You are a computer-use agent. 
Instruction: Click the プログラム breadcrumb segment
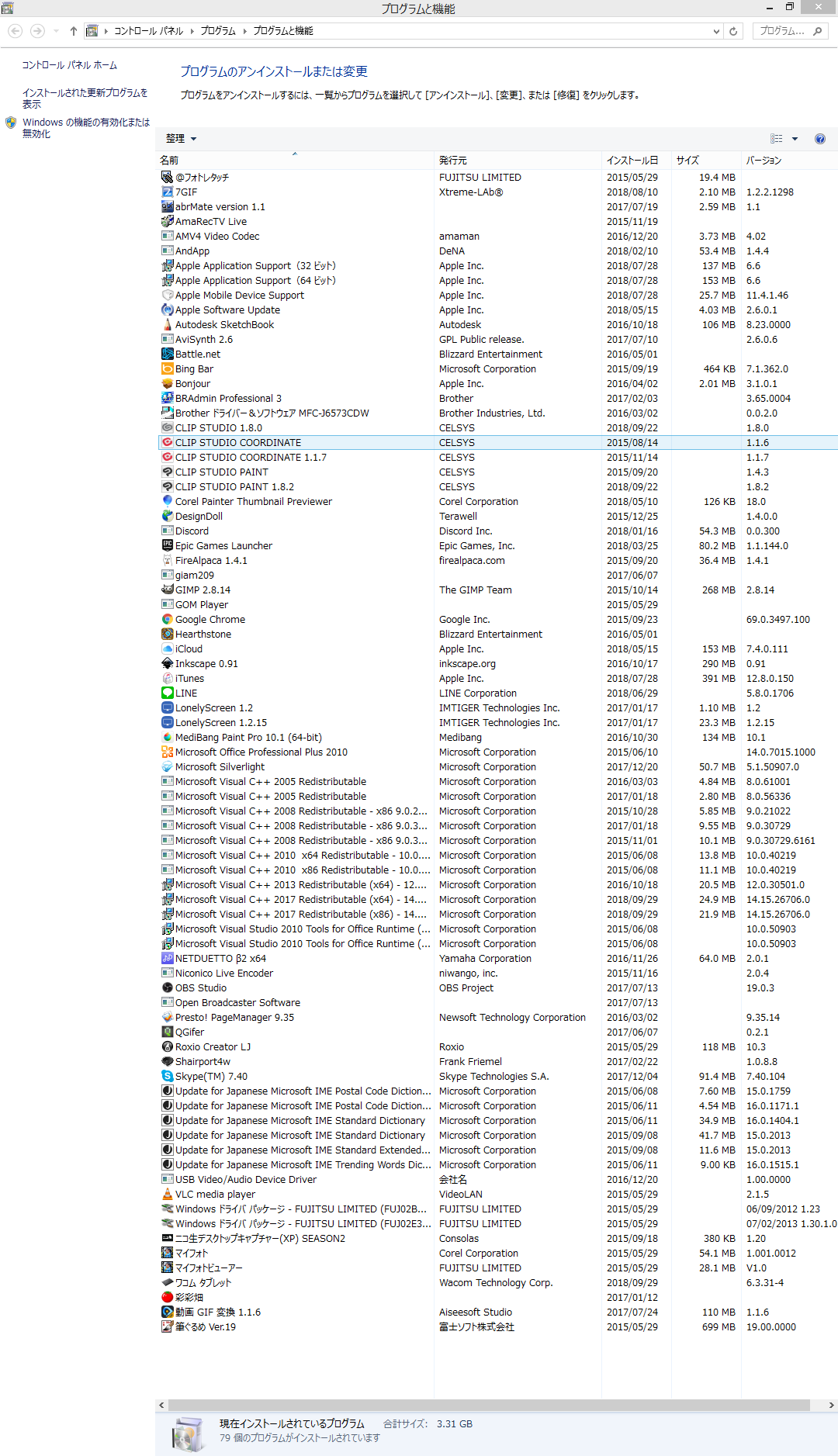[218, 31]
